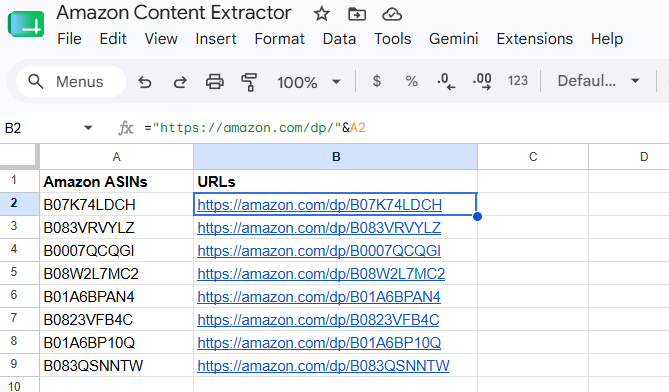Screen dimensions: 669x392
Task: Open the zoom 100% dropdown
Action: point(308,82)
